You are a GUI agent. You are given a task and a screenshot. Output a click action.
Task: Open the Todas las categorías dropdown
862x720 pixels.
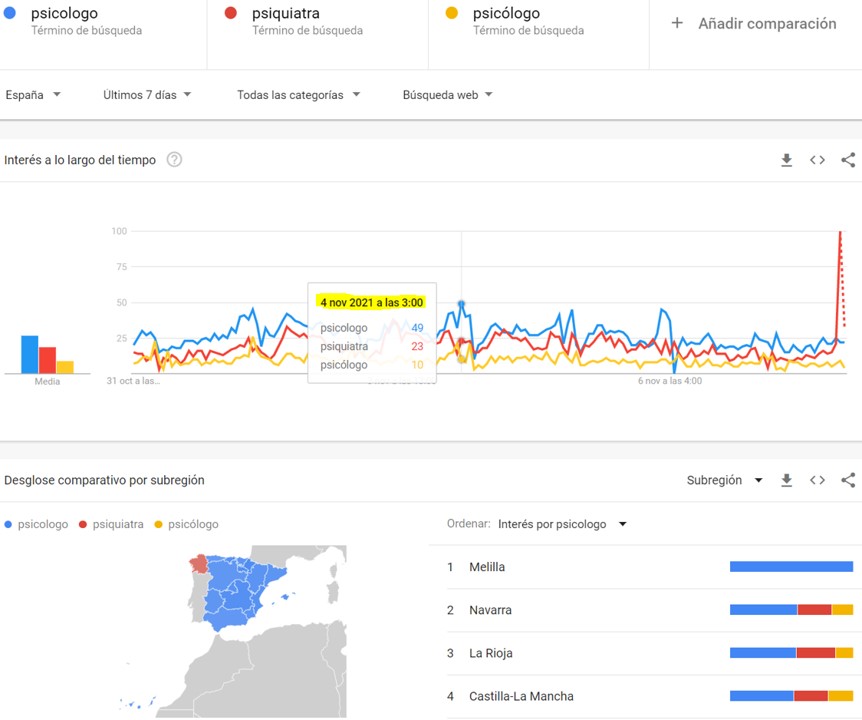click(298, 95)
